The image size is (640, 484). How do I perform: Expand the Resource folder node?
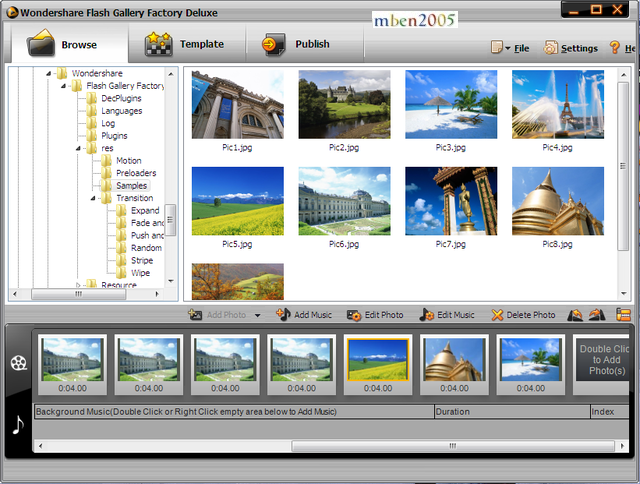(x=78, y=284)
